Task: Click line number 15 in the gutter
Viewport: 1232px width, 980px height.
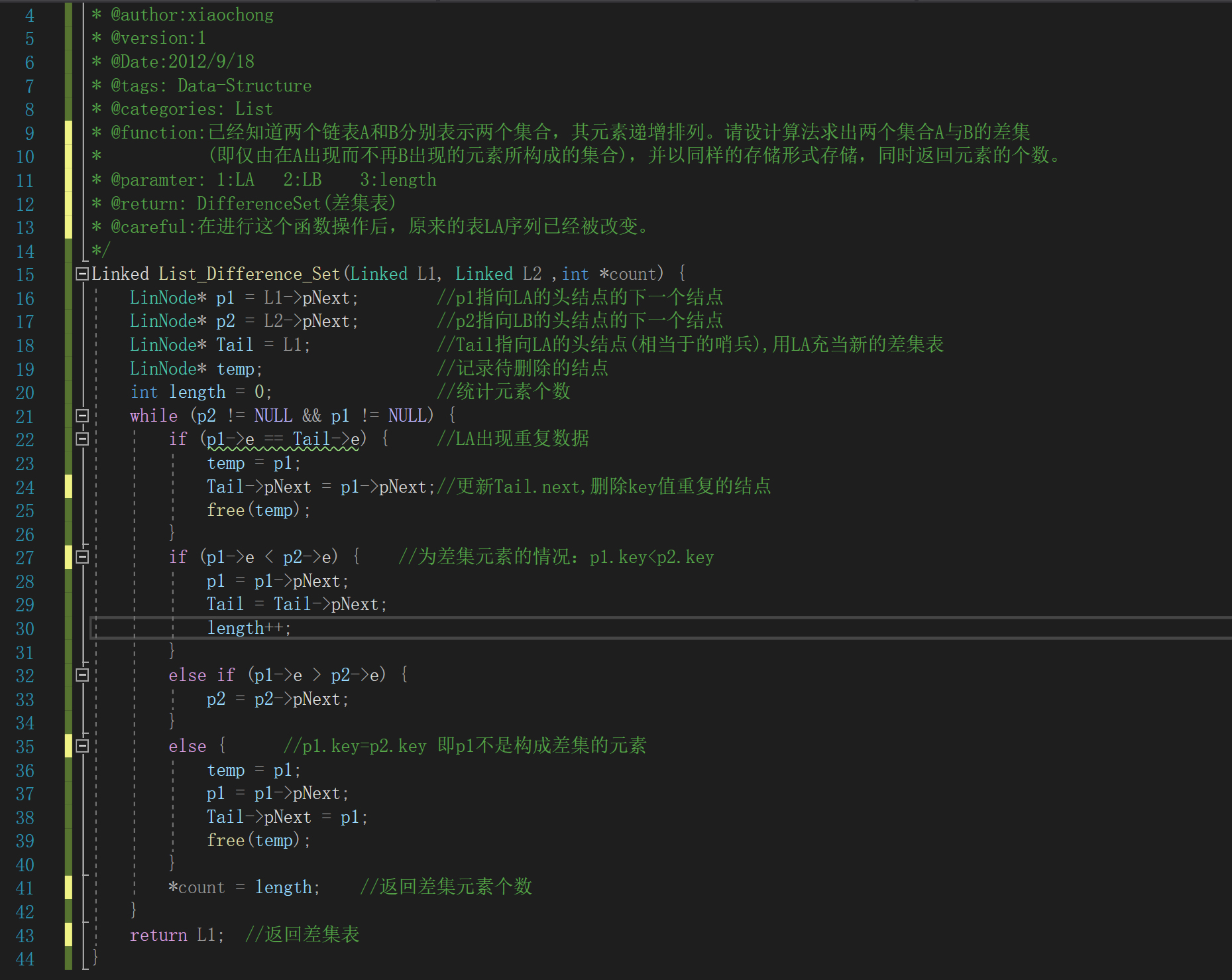Action: (25, 275)
